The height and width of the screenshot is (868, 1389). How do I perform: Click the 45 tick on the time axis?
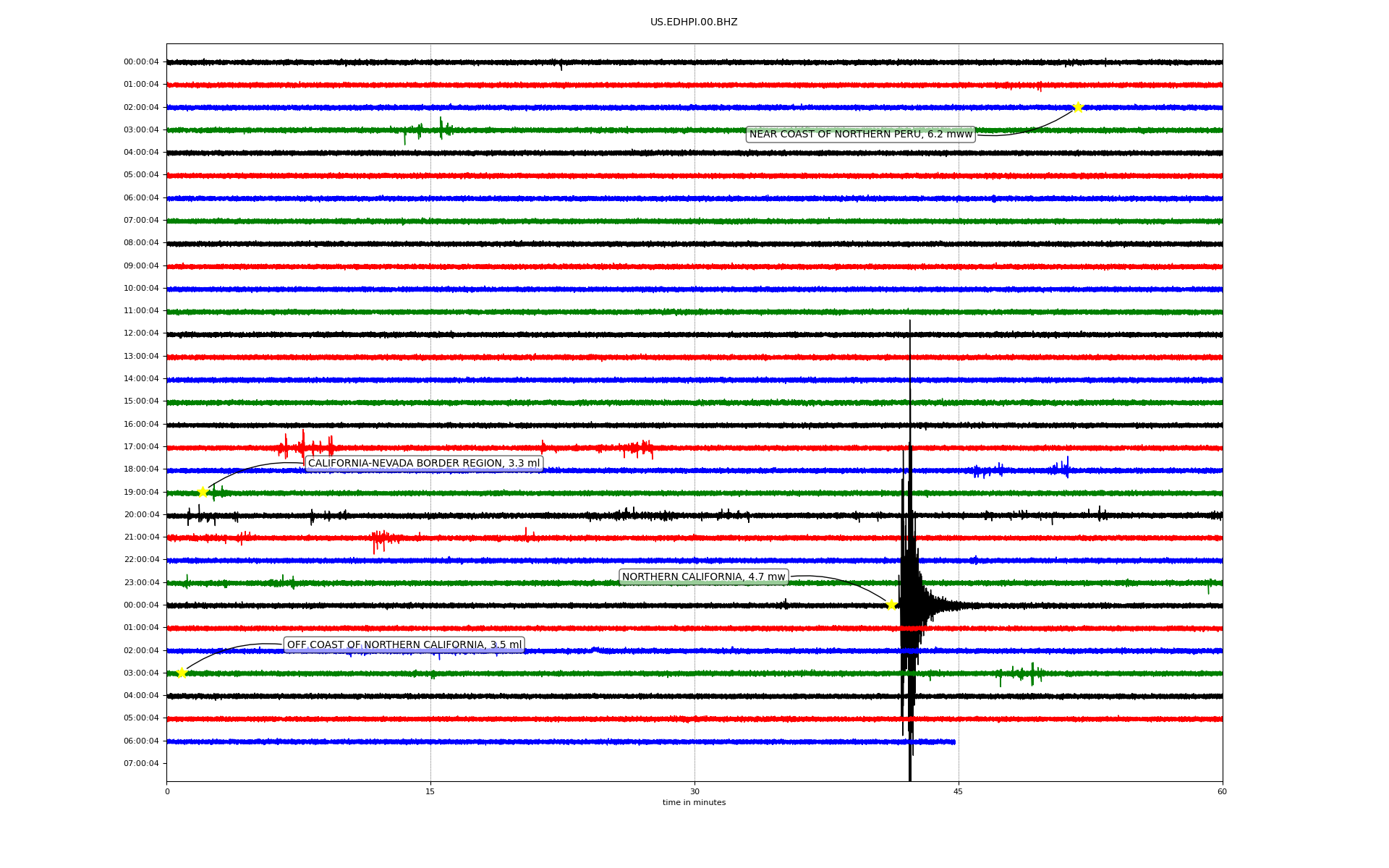[958, 791]
